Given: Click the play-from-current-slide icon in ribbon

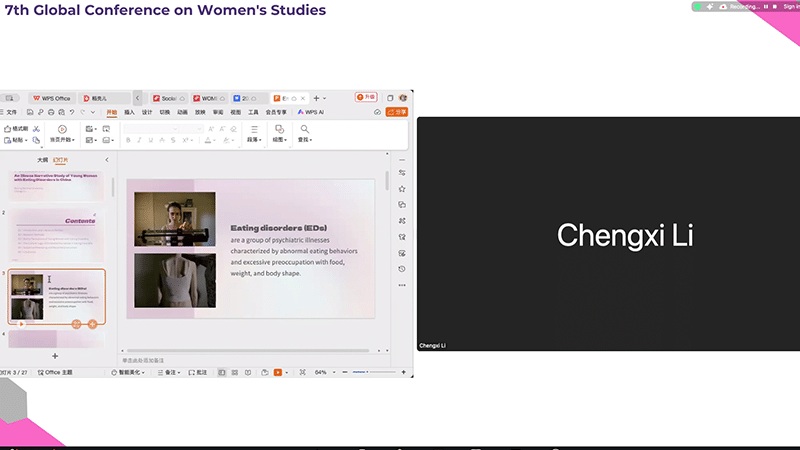Looking at the screenshot, I should point(62,129).
